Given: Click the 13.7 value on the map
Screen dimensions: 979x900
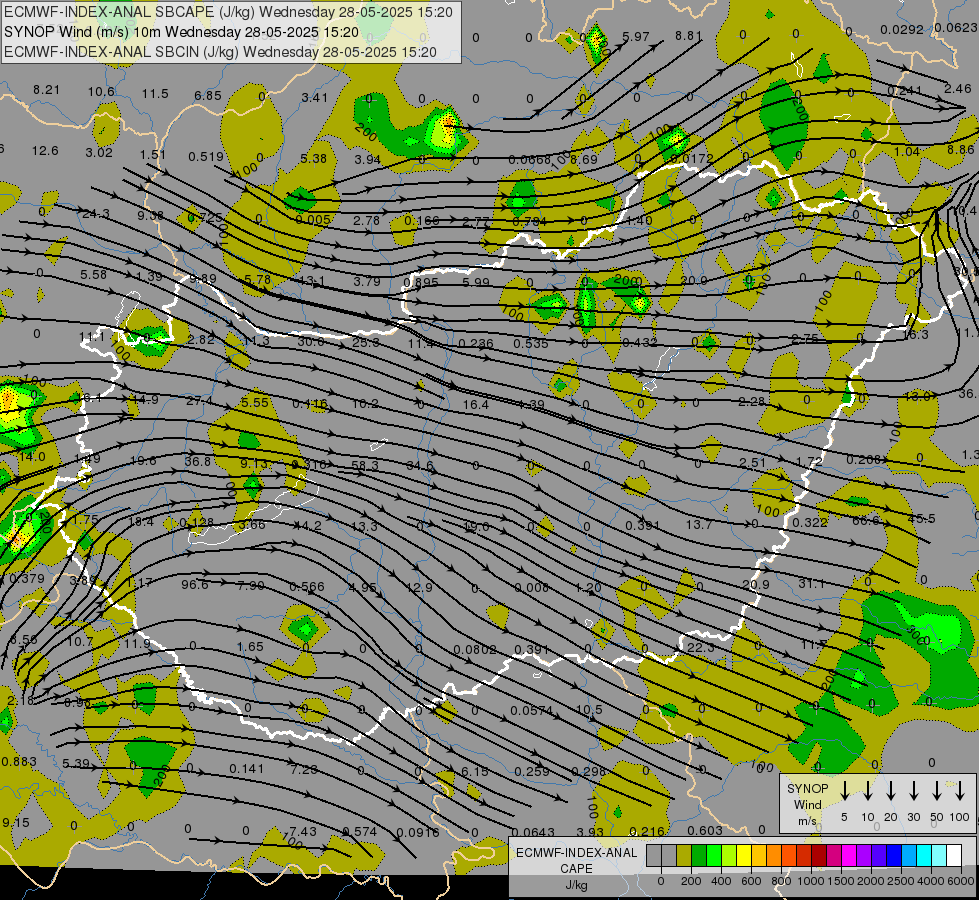Looking at the screenshot, I should tap(699, 525).
